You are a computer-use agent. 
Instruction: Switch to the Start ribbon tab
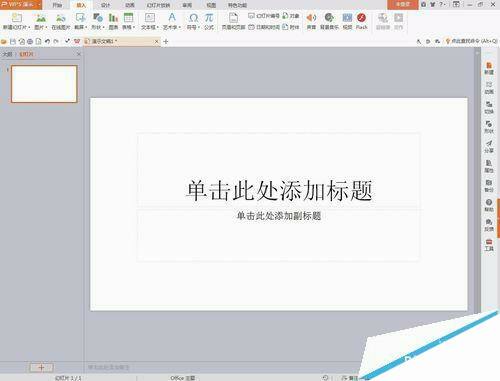57,5
